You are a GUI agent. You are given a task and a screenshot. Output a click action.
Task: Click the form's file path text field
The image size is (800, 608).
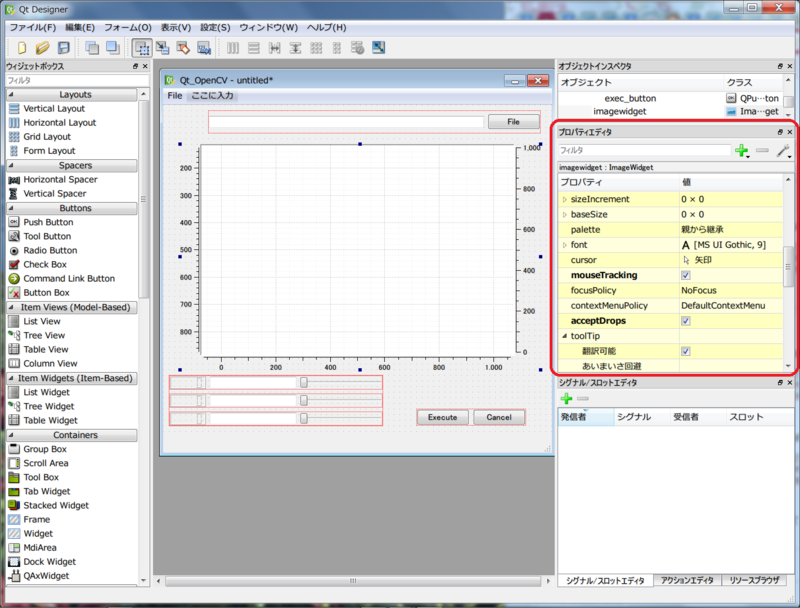pos(346,122)
